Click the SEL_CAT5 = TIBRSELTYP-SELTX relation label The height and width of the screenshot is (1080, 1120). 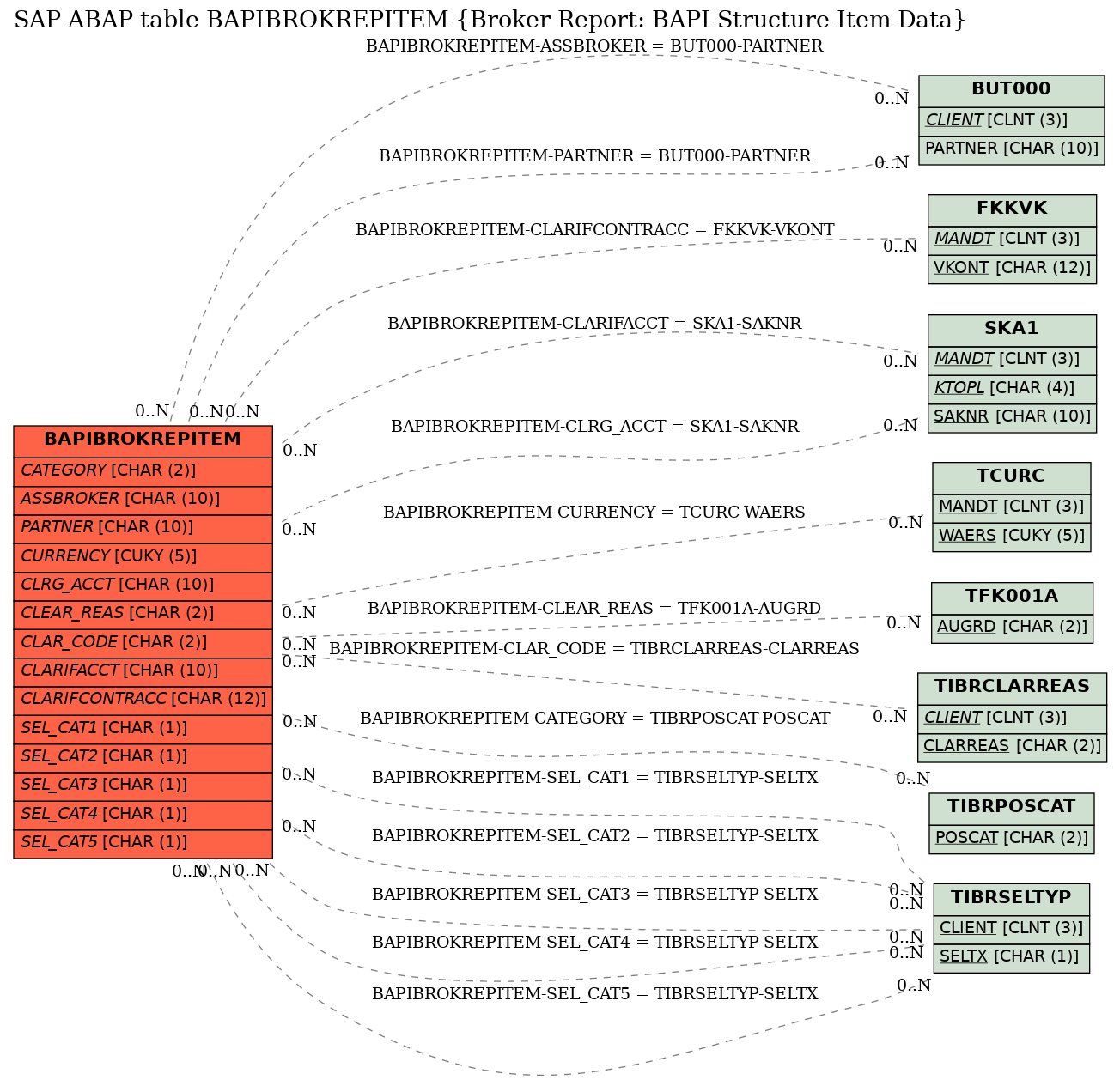point(594,994)
